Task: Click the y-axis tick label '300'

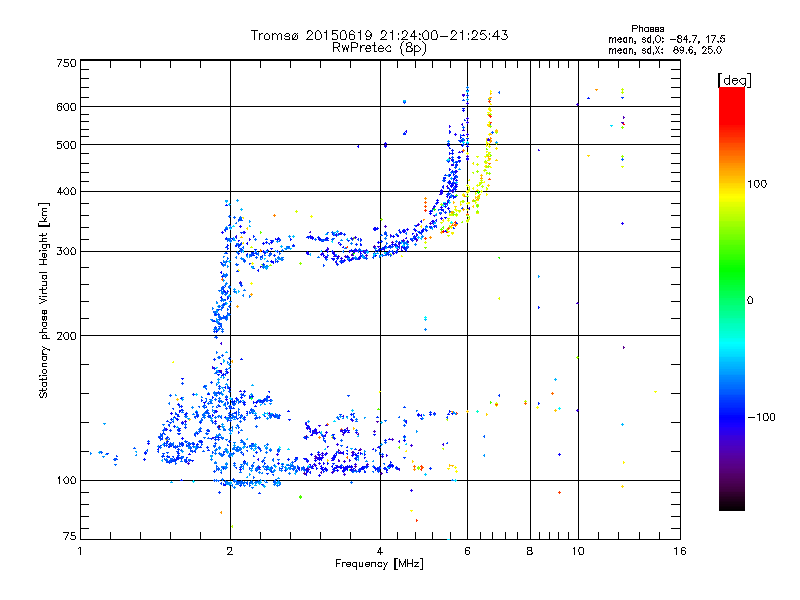Action: [66, 252]
